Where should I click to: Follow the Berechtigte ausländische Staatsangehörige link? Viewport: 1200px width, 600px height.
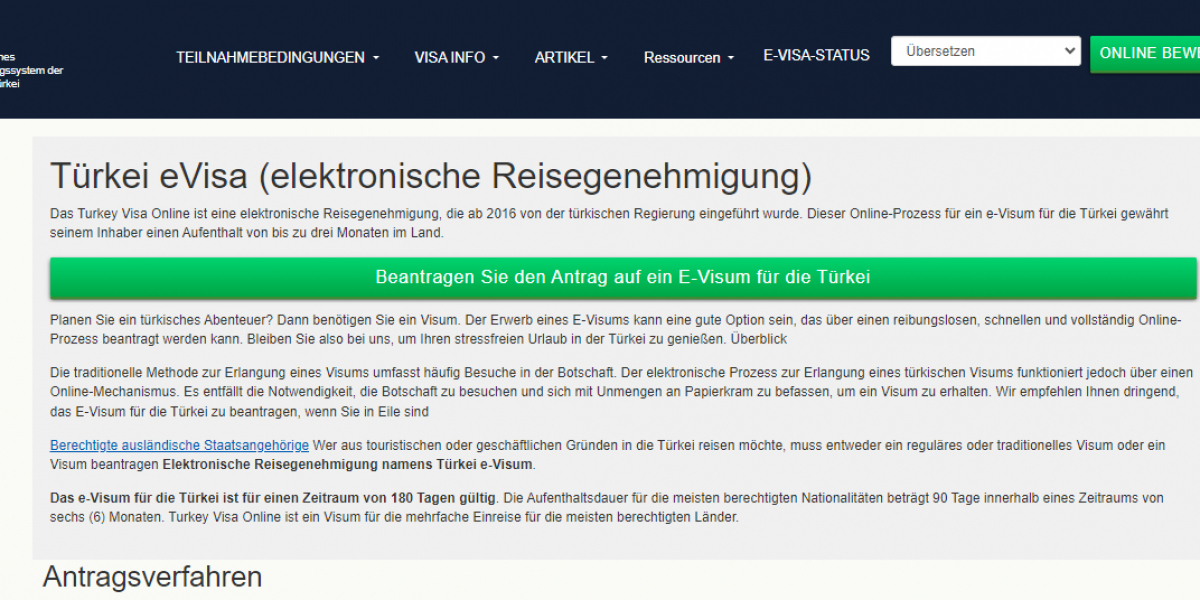pos(180,444)
